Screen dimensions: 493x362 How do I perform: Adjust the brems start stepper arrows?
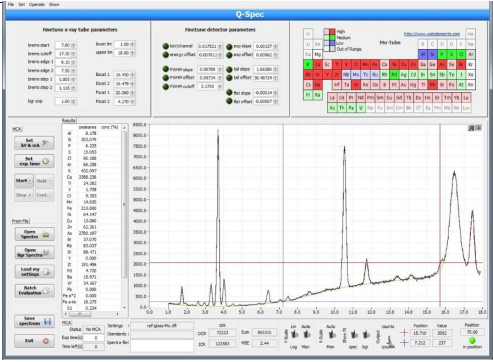pos(74,45)
